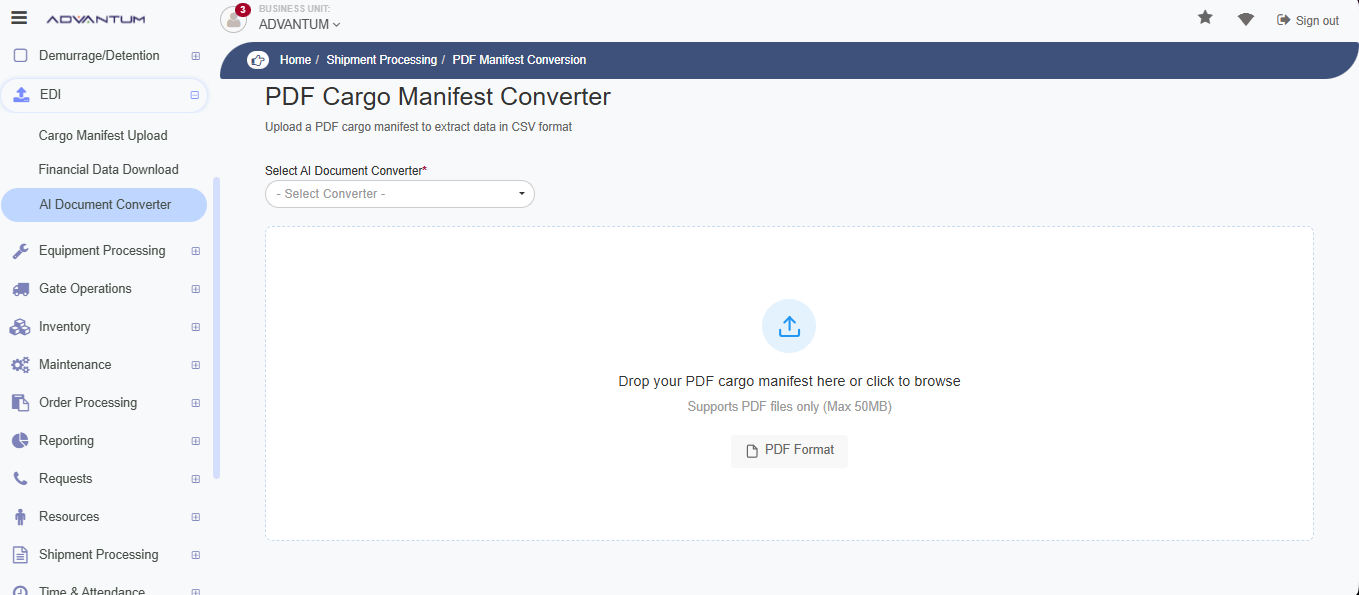This screenshot has height=595, width=1359.
Task: Click the thumbs-up icon in breadcrumb bar
Action: 258,60
